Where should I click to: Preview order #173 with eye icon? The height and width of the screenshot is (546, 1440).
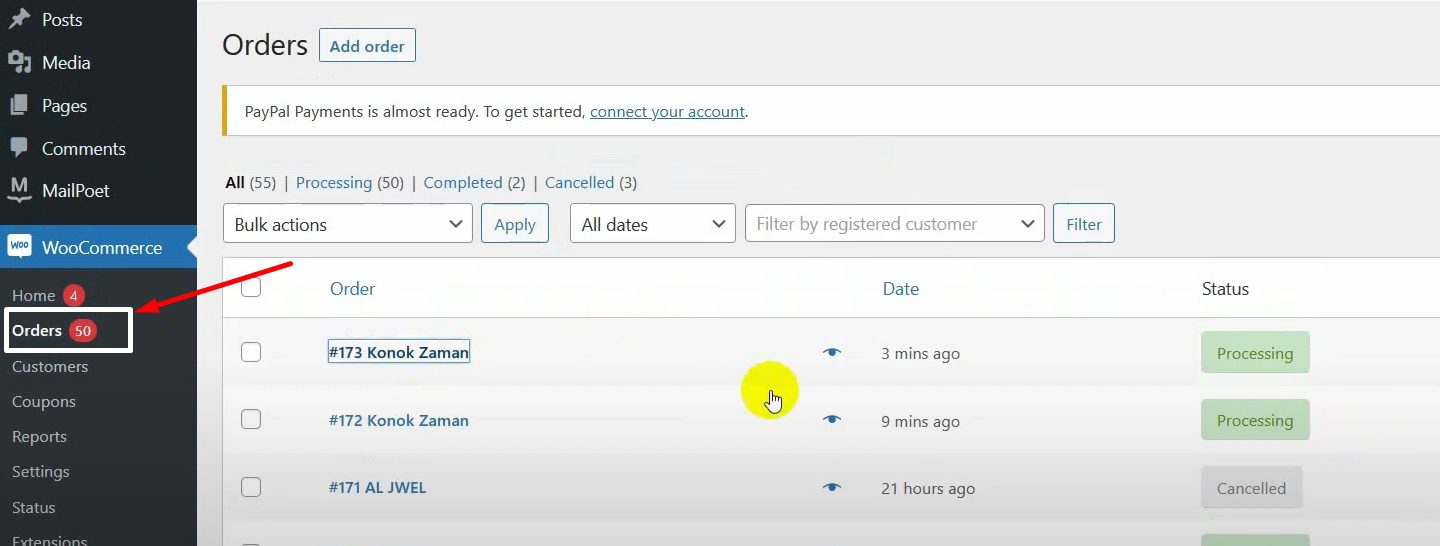pyautogui.click(x=832, y=353)
